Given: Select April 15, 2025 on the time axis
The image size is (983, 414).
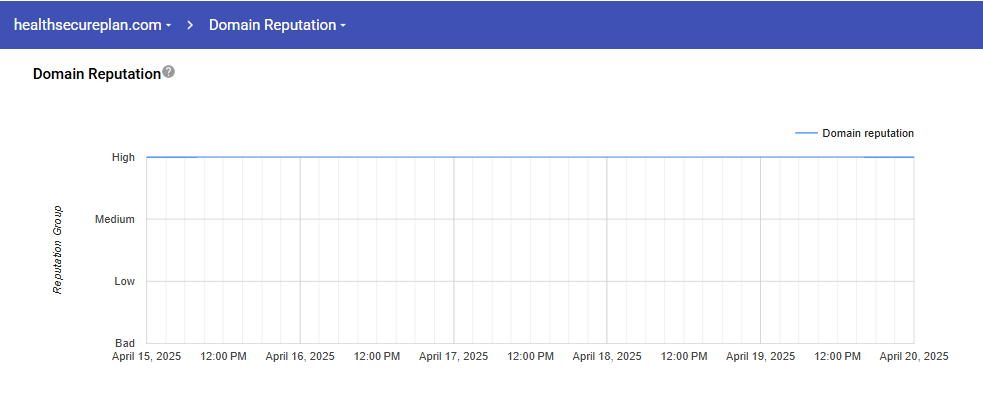Looking at the screenshot, I should pos(147,356).
